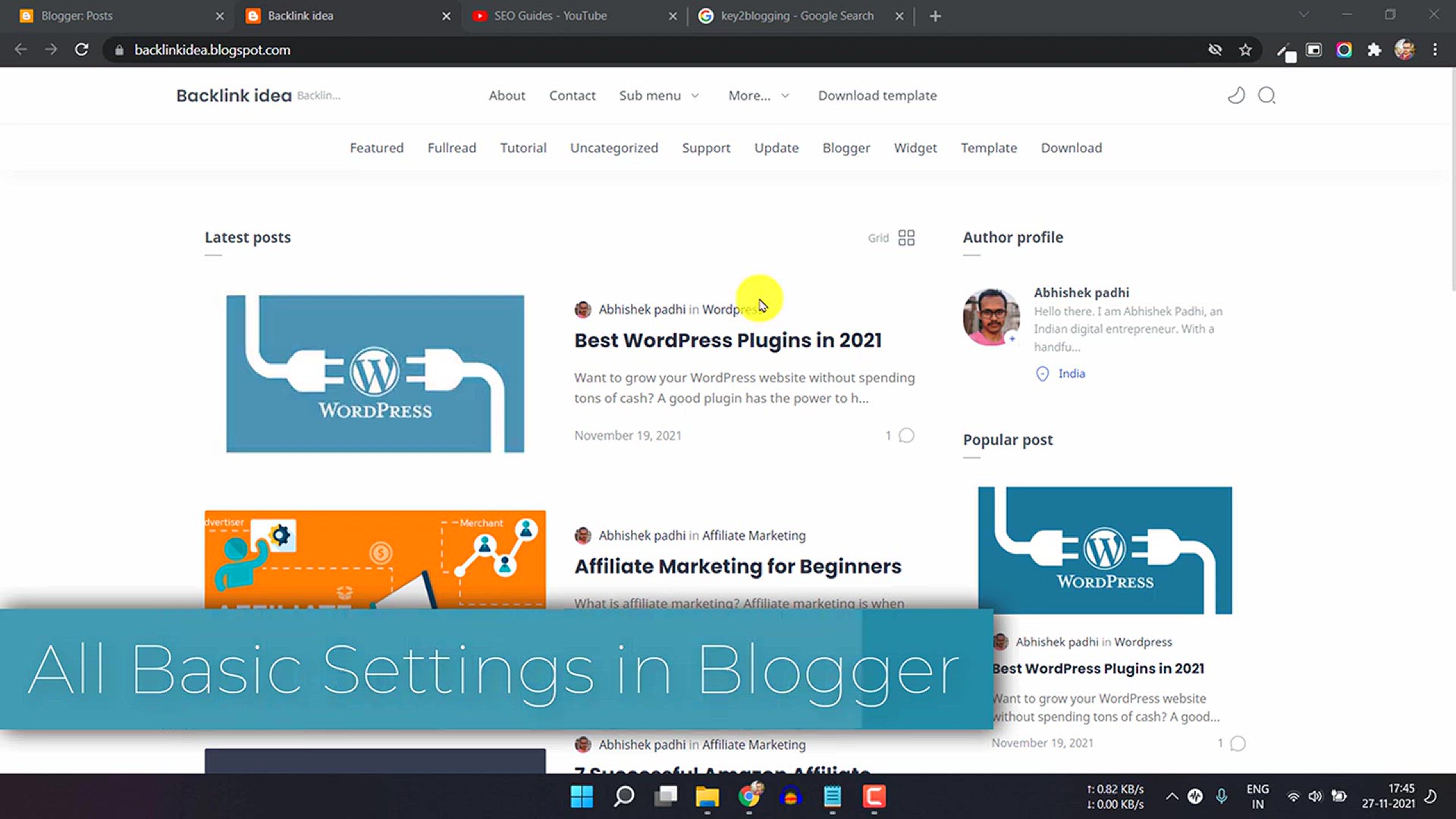The height and width of the screenshot is (819, 1456).
Task: Bookmark page with star icon
Action: [x=1245, y=50]
